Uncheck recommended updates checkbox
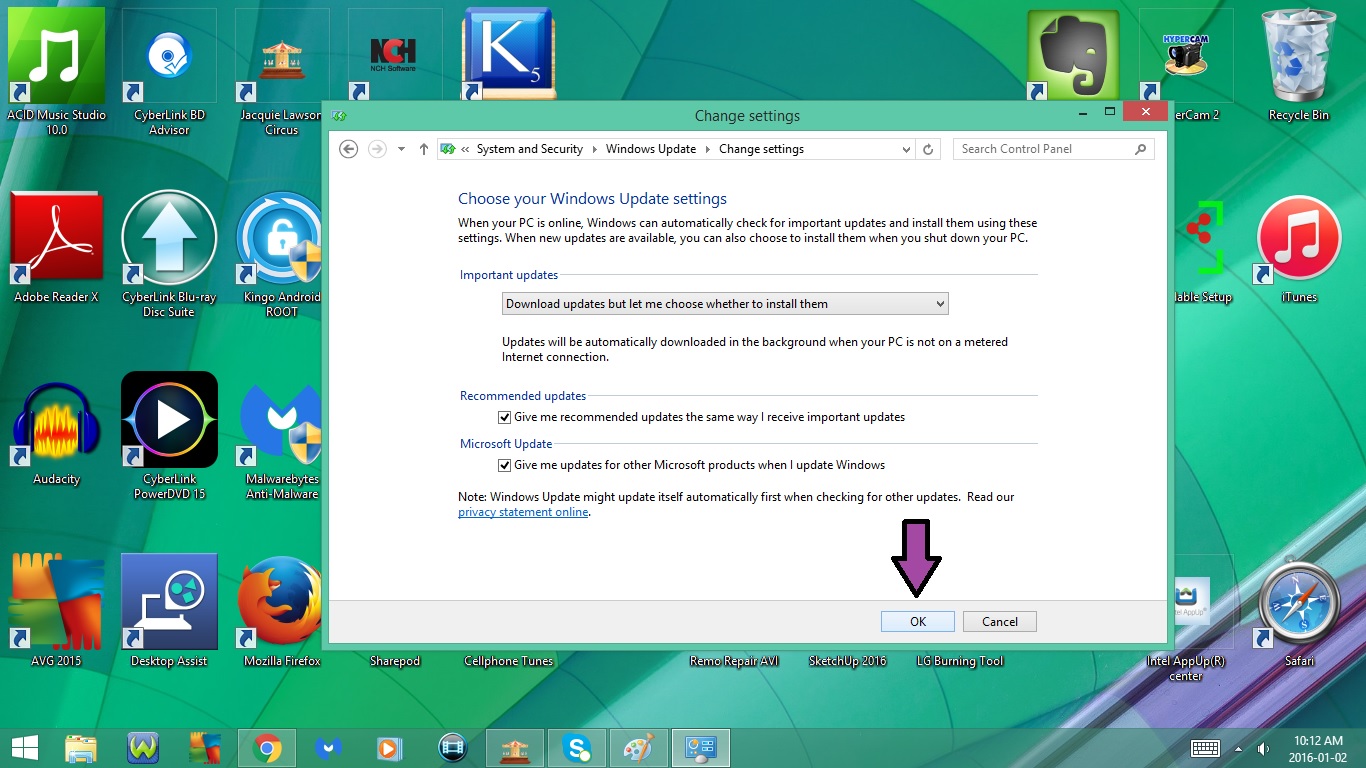This screenshot has height=768, width=1366. click(x=505, y=417)
